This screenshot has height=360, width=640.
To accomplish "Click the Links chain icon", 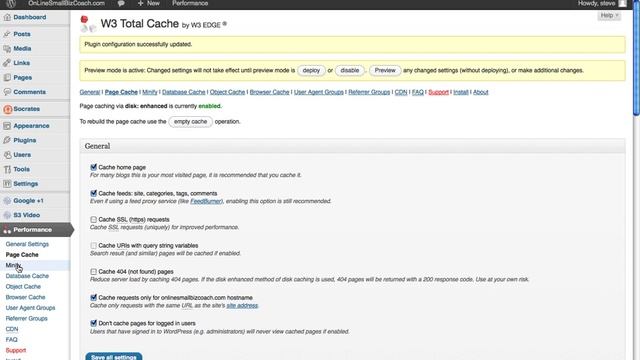I will click(x=7, y=63).
